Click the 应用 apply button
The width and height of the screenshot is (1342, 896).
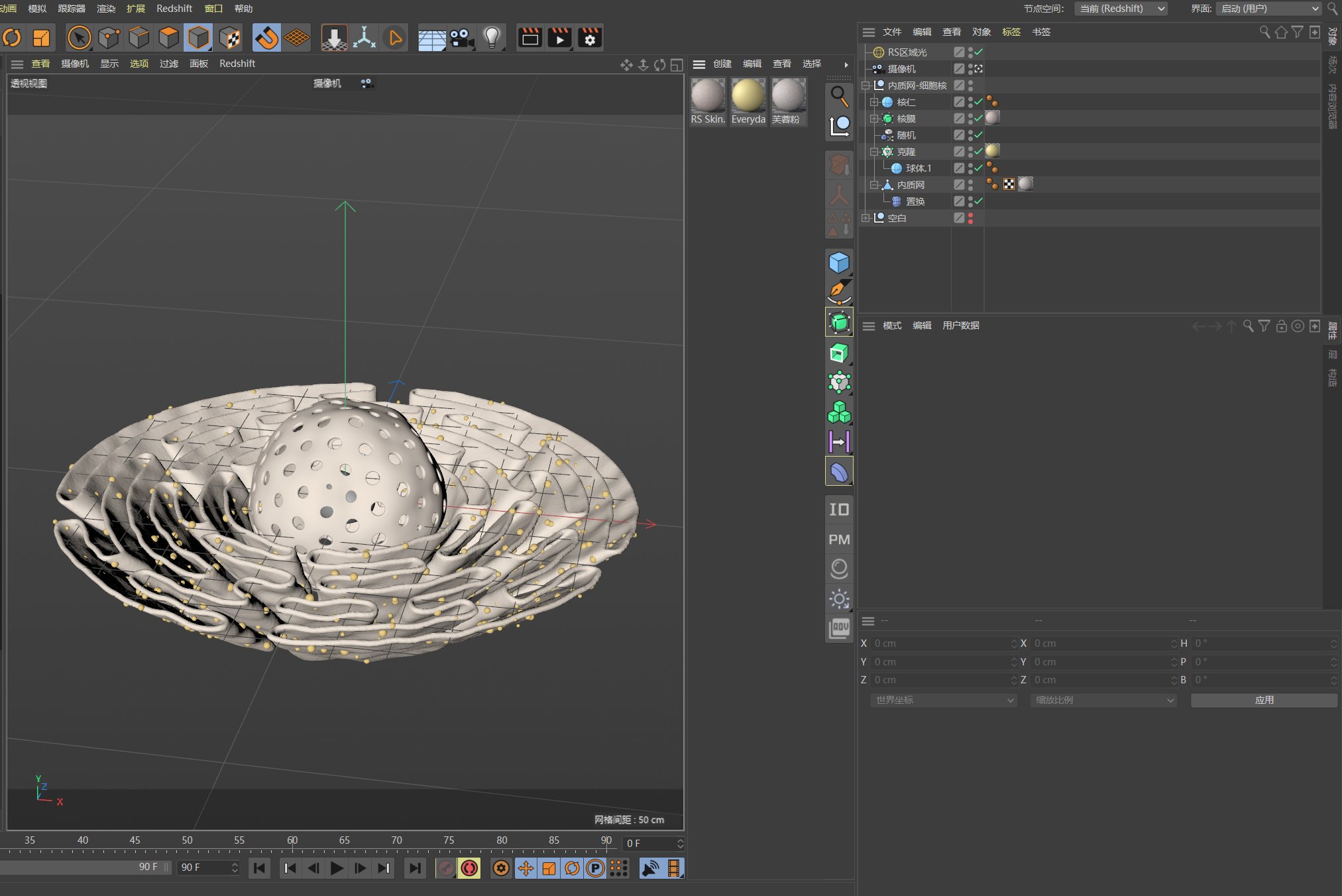click(x=1264, y=700)
